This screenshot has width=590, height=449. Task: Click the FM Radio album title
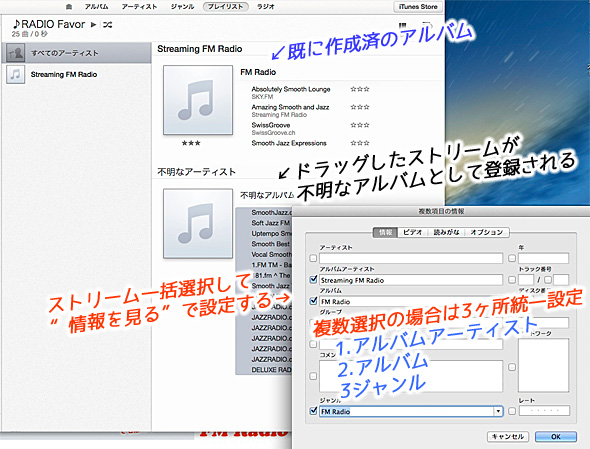(258, 72)
